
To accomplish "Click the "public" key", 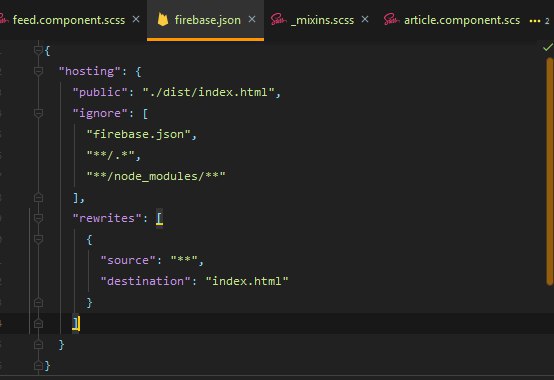I will [x=100, y=92].
